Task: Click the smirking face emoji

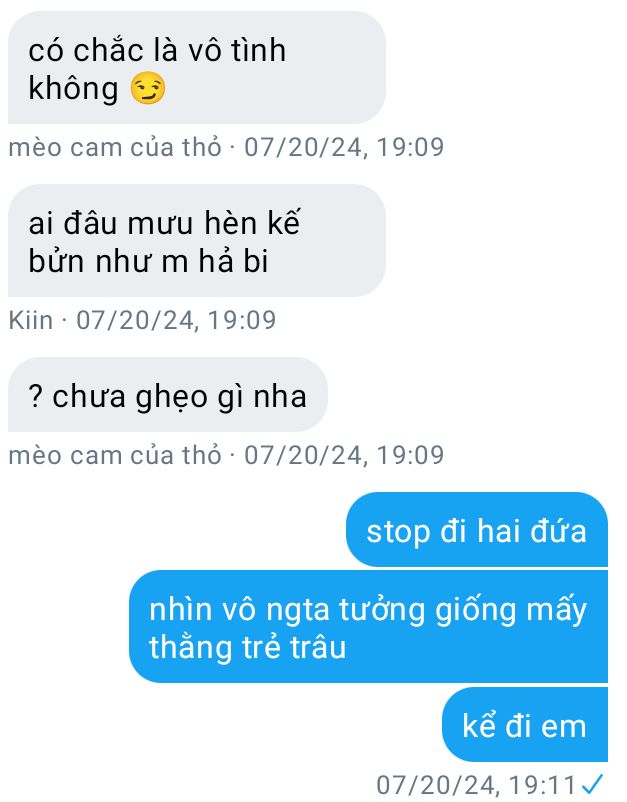Action: pos(148,88)
